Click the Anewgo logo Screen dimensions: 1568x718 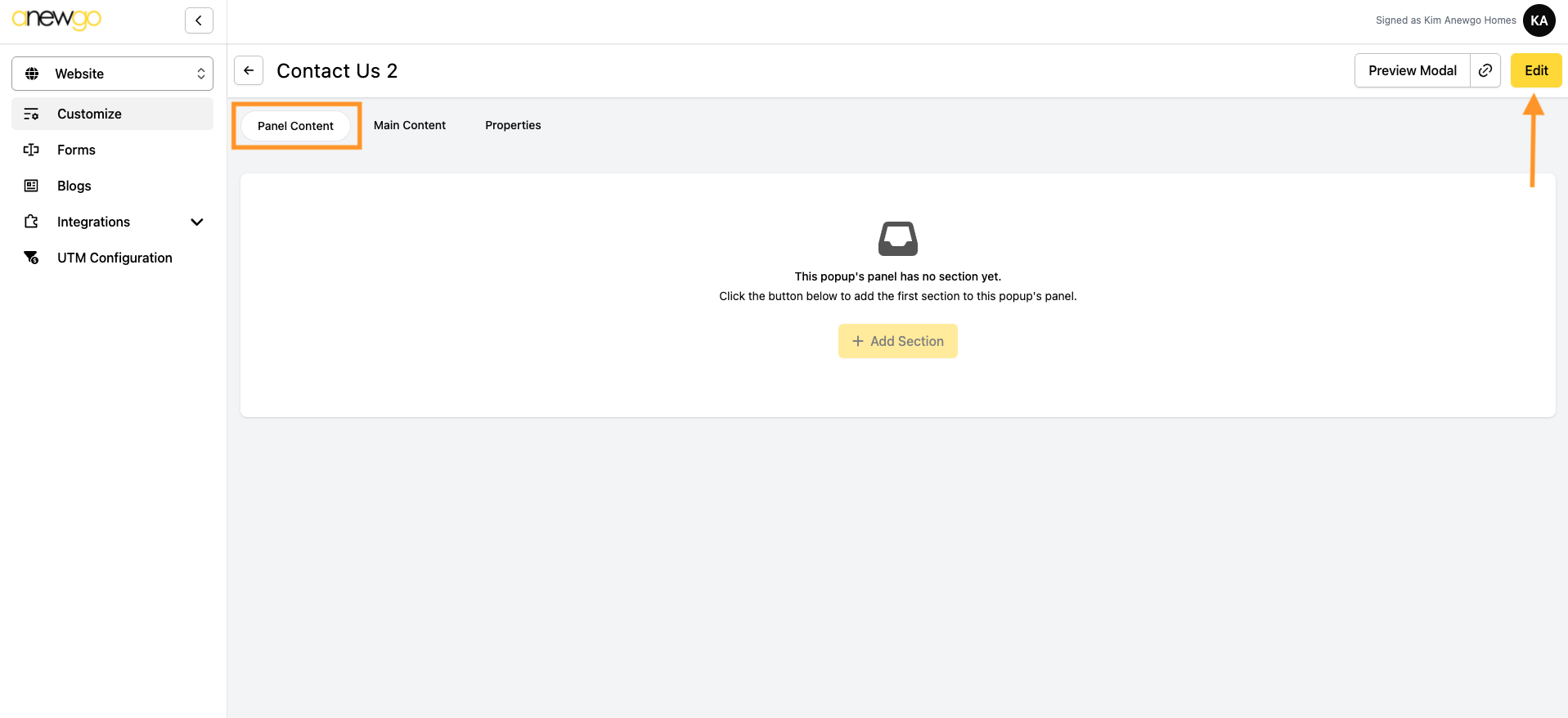(56, 19)
